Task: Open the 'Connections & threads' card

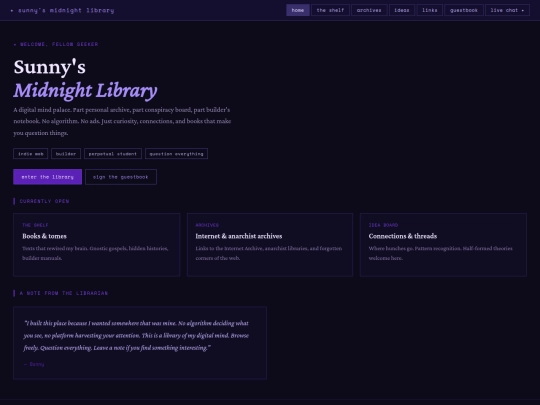Action: click(x=443, y=245)
